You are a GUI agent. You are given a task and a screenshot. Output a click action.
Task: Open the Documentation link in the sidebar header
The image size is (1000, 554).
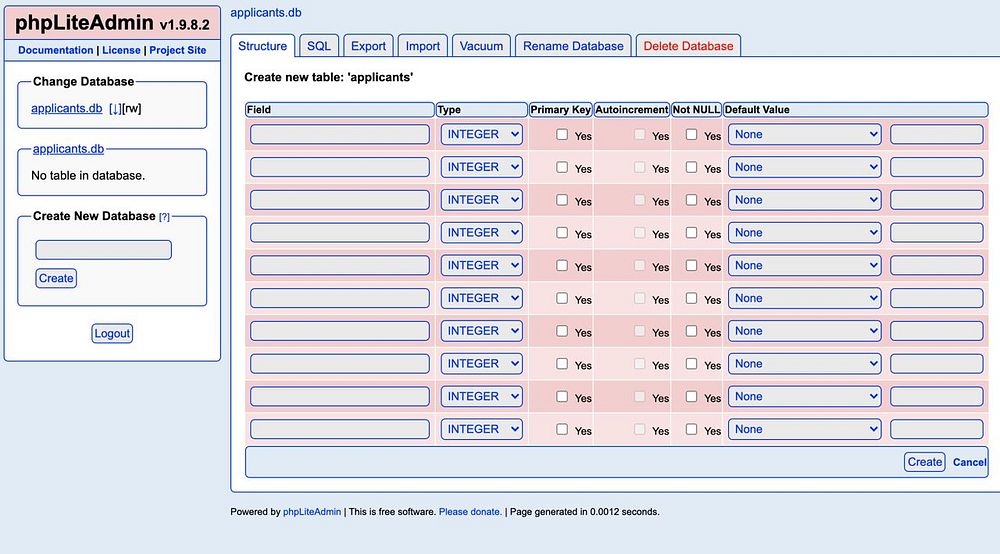point(56,50)
